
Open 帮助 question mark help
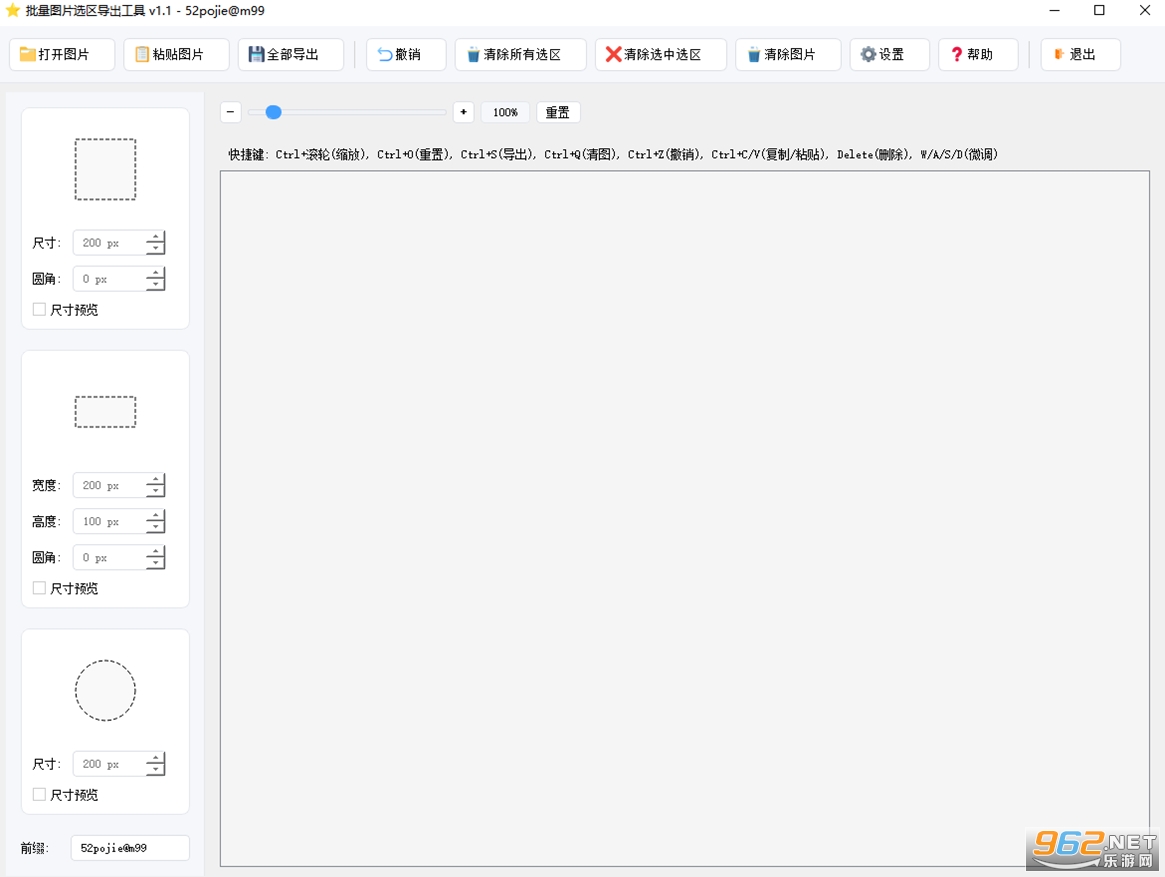pyautogui.click(x=978, y=54)
